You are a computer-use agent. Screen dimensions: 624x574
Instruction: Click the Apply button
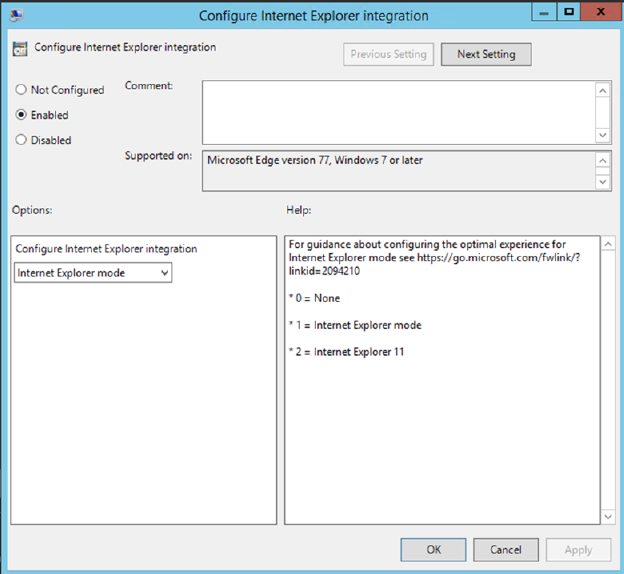pos(578,550)
